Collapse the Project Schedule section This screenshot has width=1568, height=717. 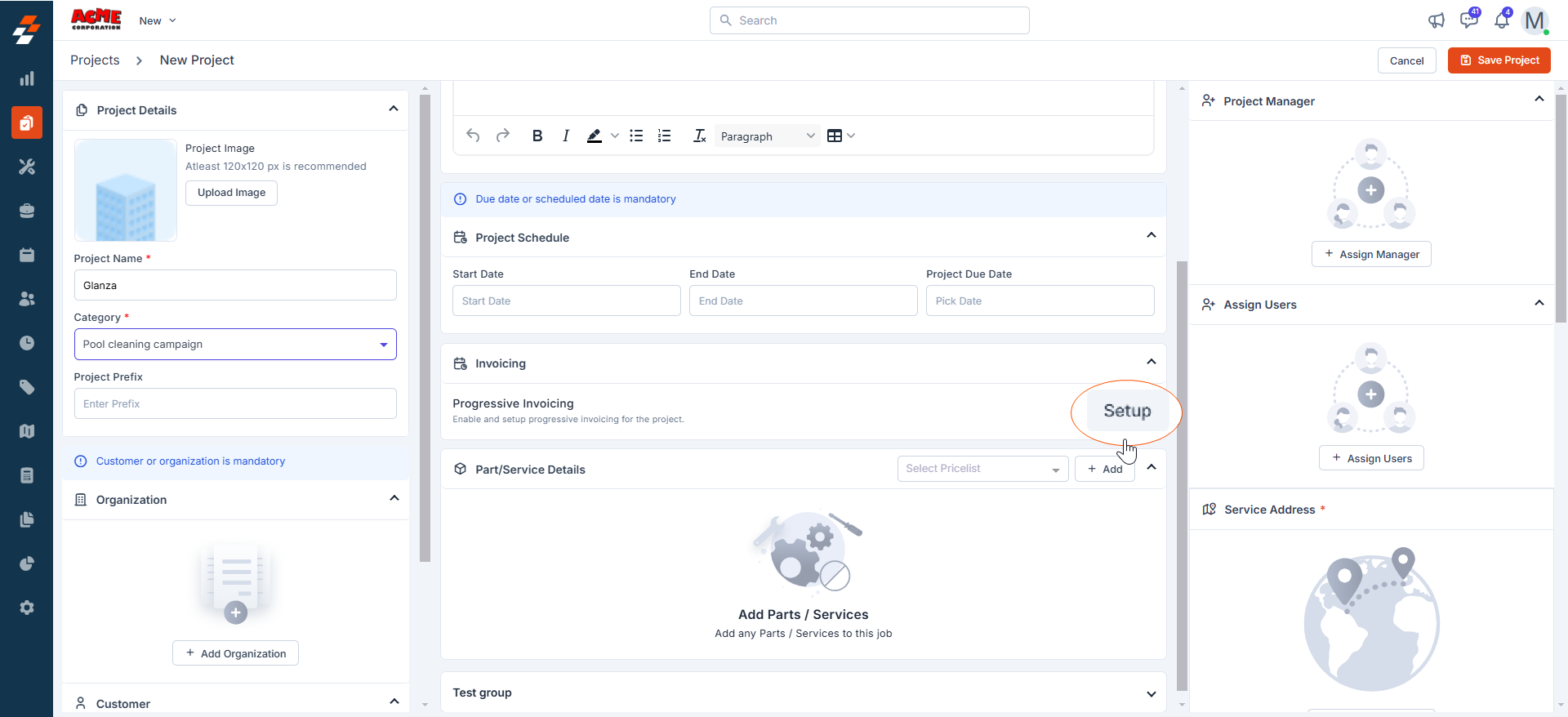(x=1151, y=236)
